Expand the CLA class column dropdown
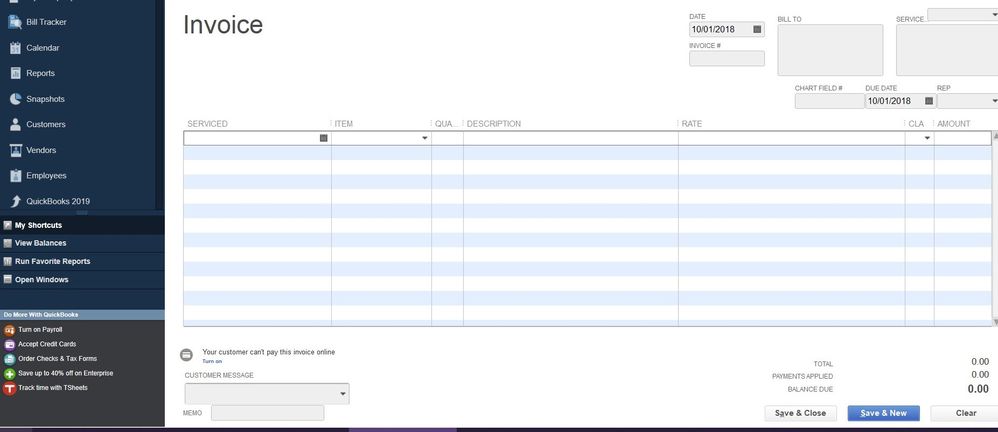The image size is (998, 432). click(927, 138)
